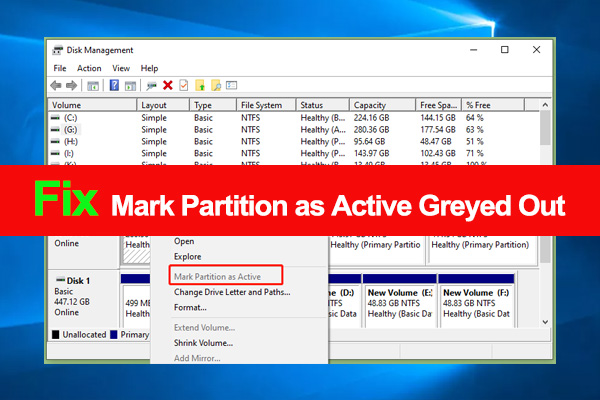Sort by the Type column header
This screenshot has width=600, height=400.
pyautogui.click(x=213, y=105)
